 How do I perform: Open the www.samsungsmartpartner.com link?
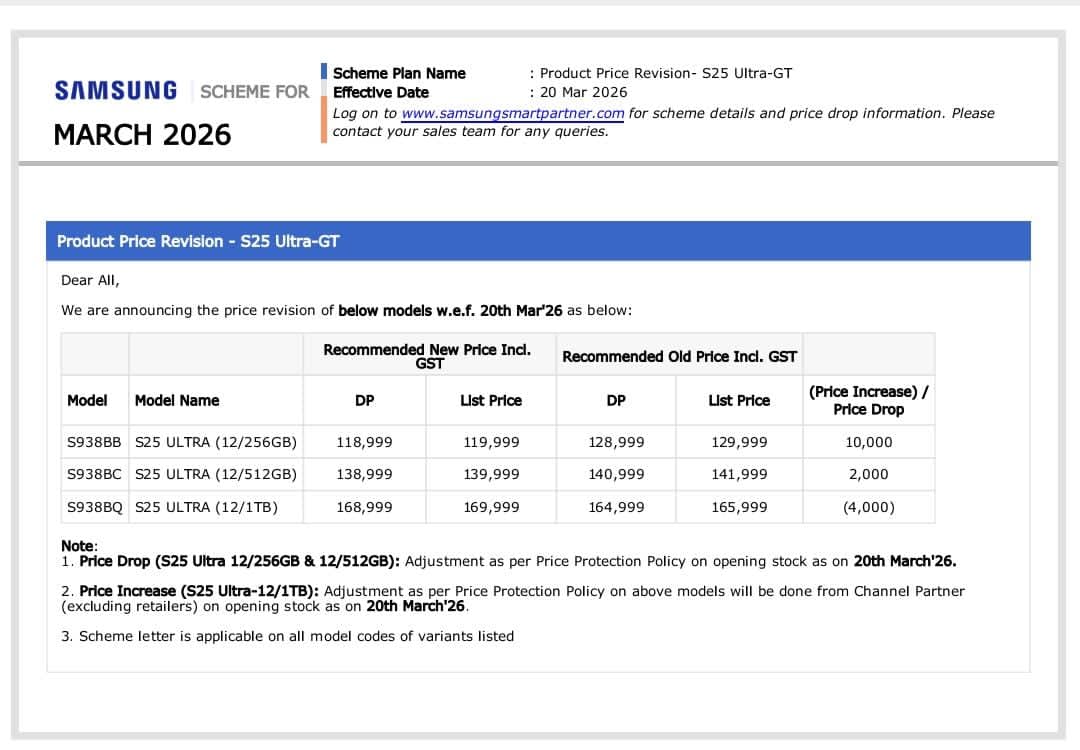[x=512, y=114]
